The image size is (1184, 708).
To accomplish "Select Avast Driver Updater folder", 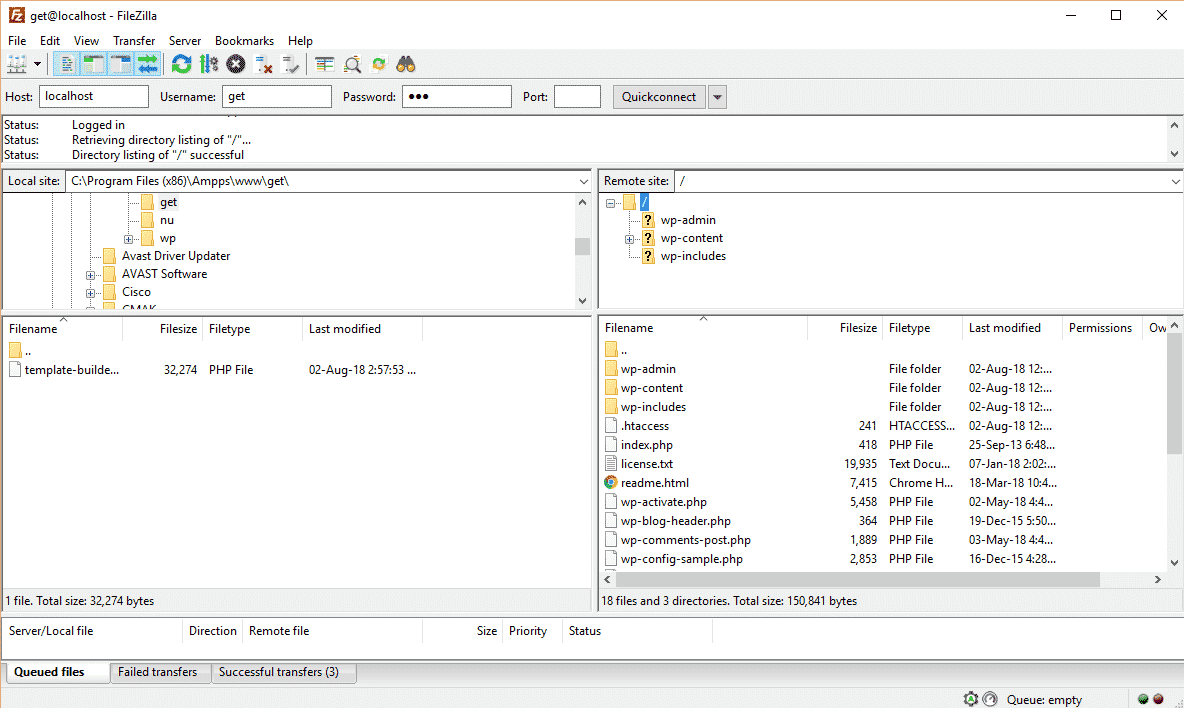I will click(176, 257).
